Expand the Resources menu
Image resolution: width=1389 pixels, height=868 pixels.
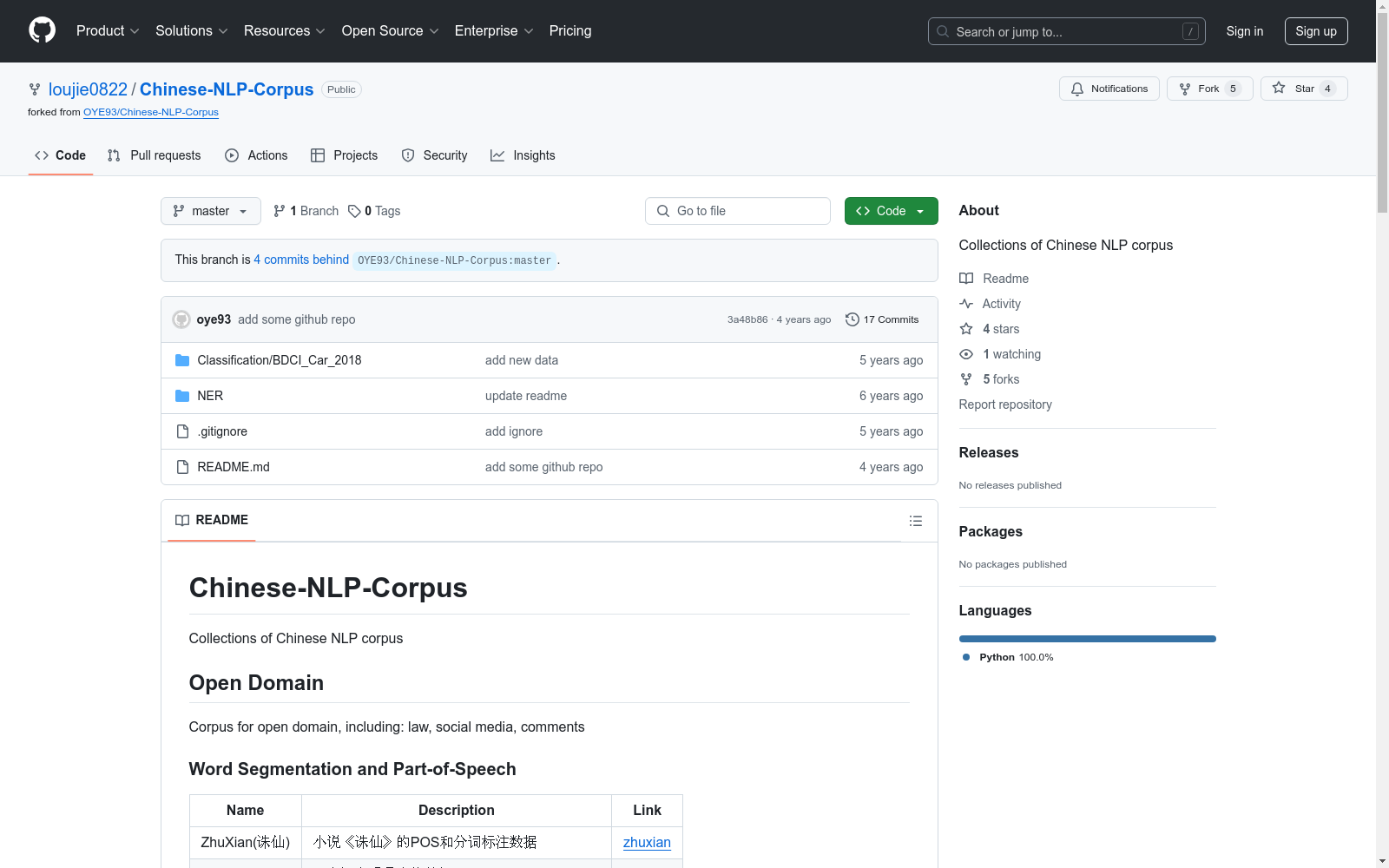285,31
